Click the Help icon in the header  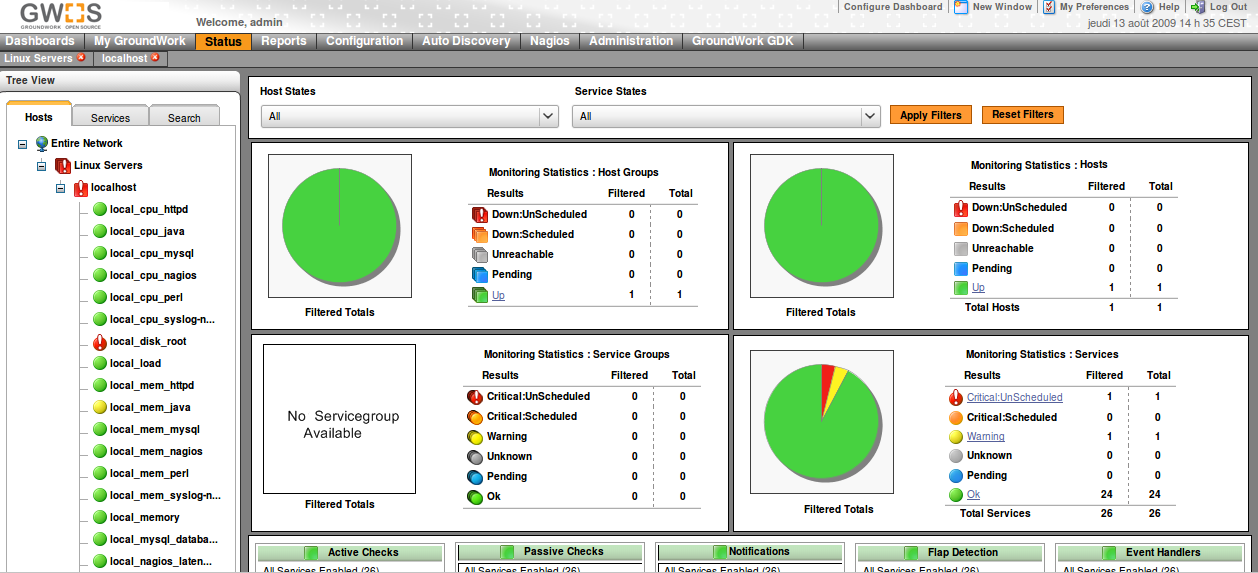point(1148,7)
